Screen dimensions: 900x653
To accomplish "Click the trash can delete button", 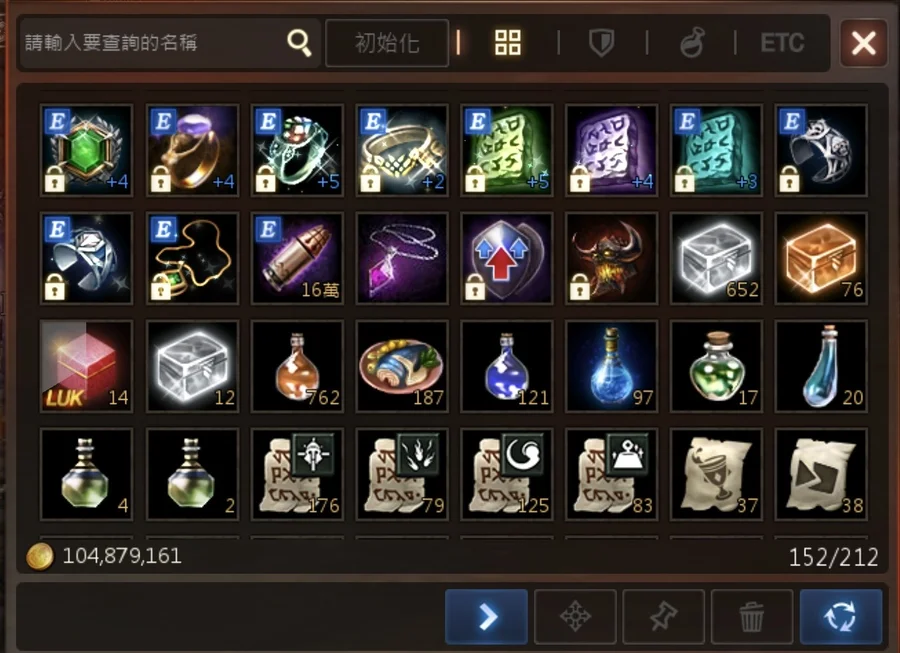I will (752, 617).
